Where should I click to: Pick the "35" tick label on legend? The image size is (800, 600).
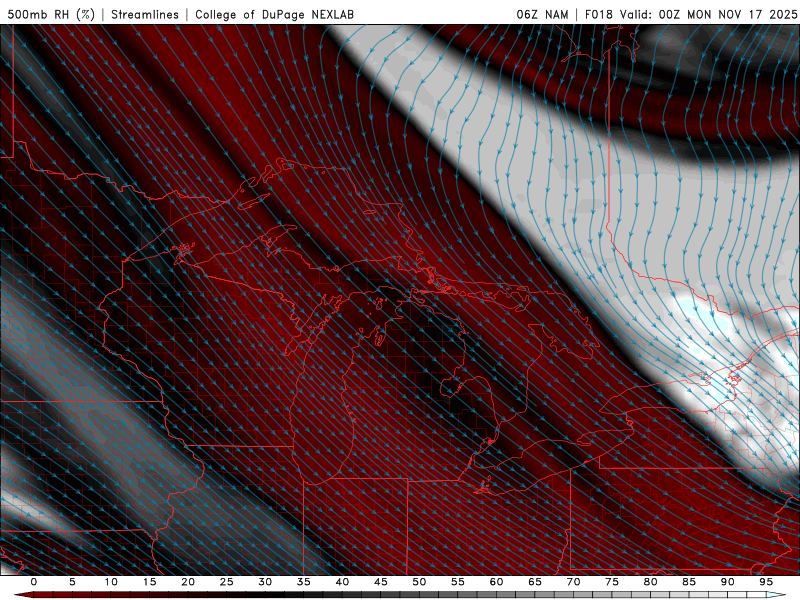(x=304, y=582)
